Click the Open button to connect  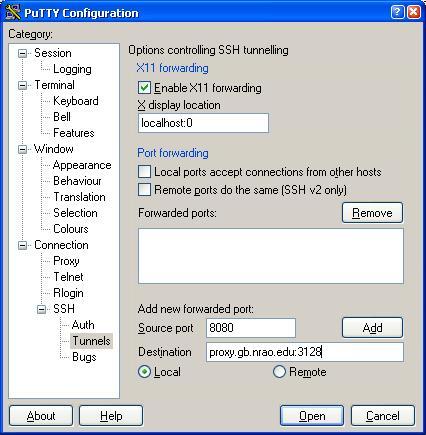coord(312,416)
